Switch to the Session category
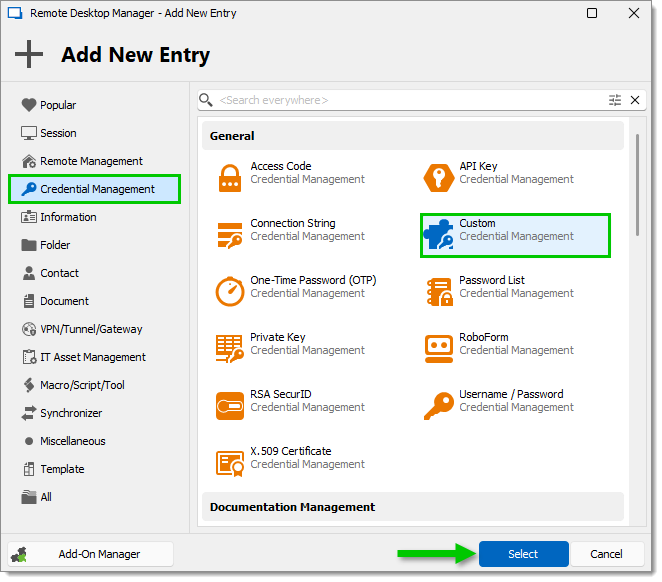662x582 pixels. tap(58, 133)
